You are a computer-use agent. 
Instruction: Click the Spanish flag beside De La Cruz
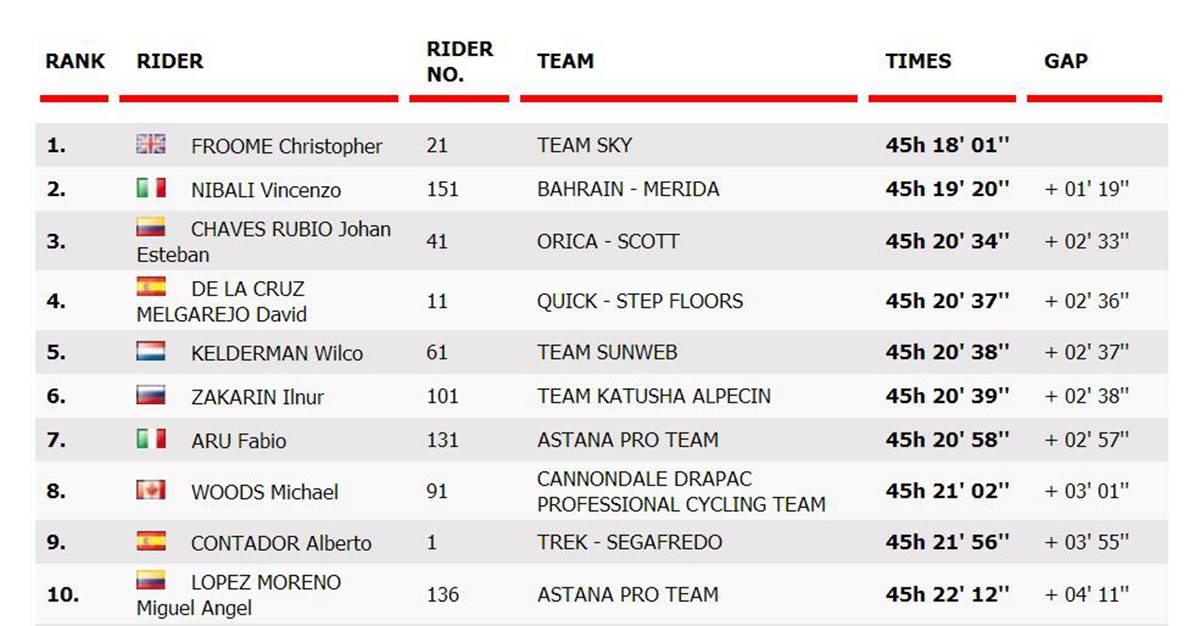click(x=151, y=288)
